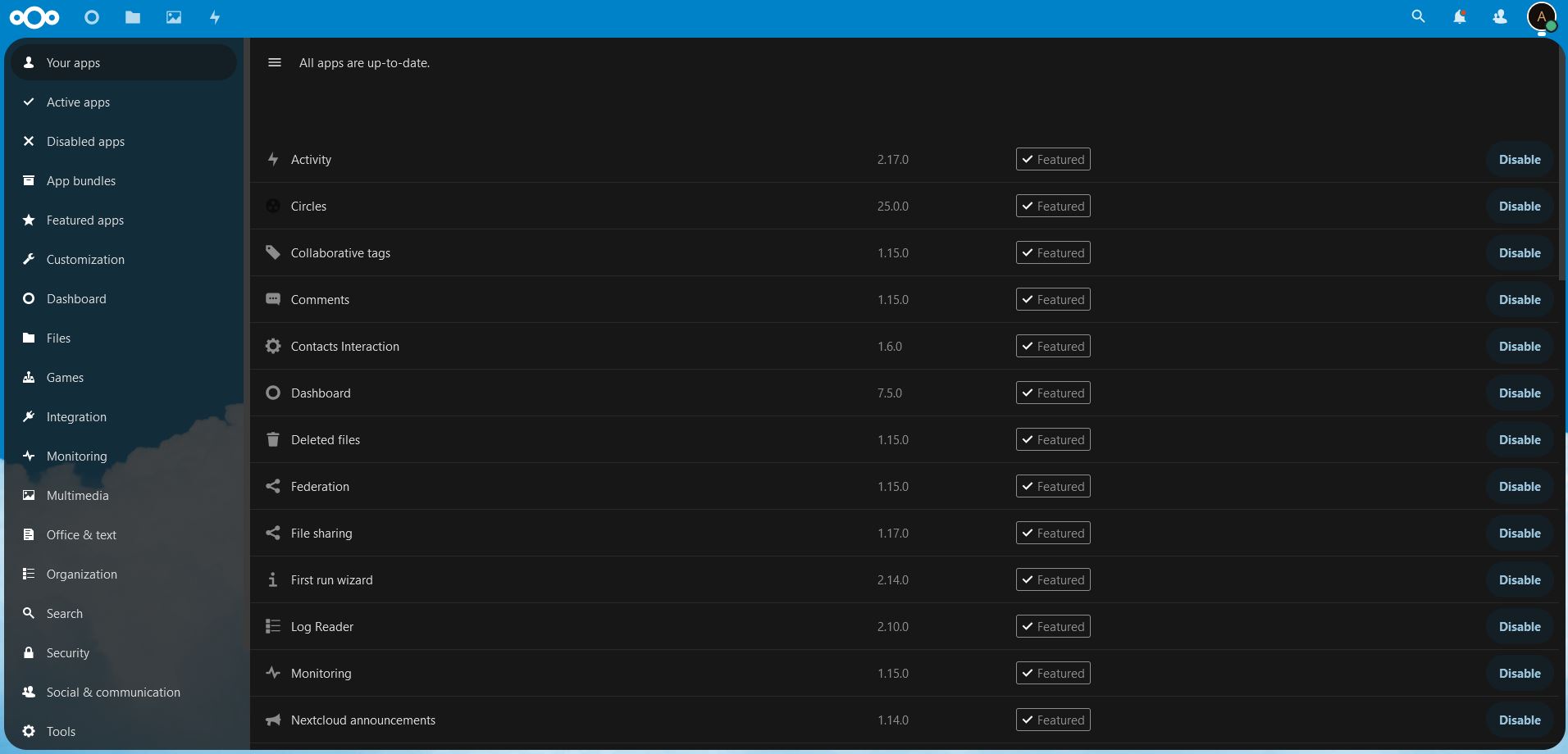The image size is (1568, 754).
Task: Open Office & text category
Action: click(x=123, y=534)
